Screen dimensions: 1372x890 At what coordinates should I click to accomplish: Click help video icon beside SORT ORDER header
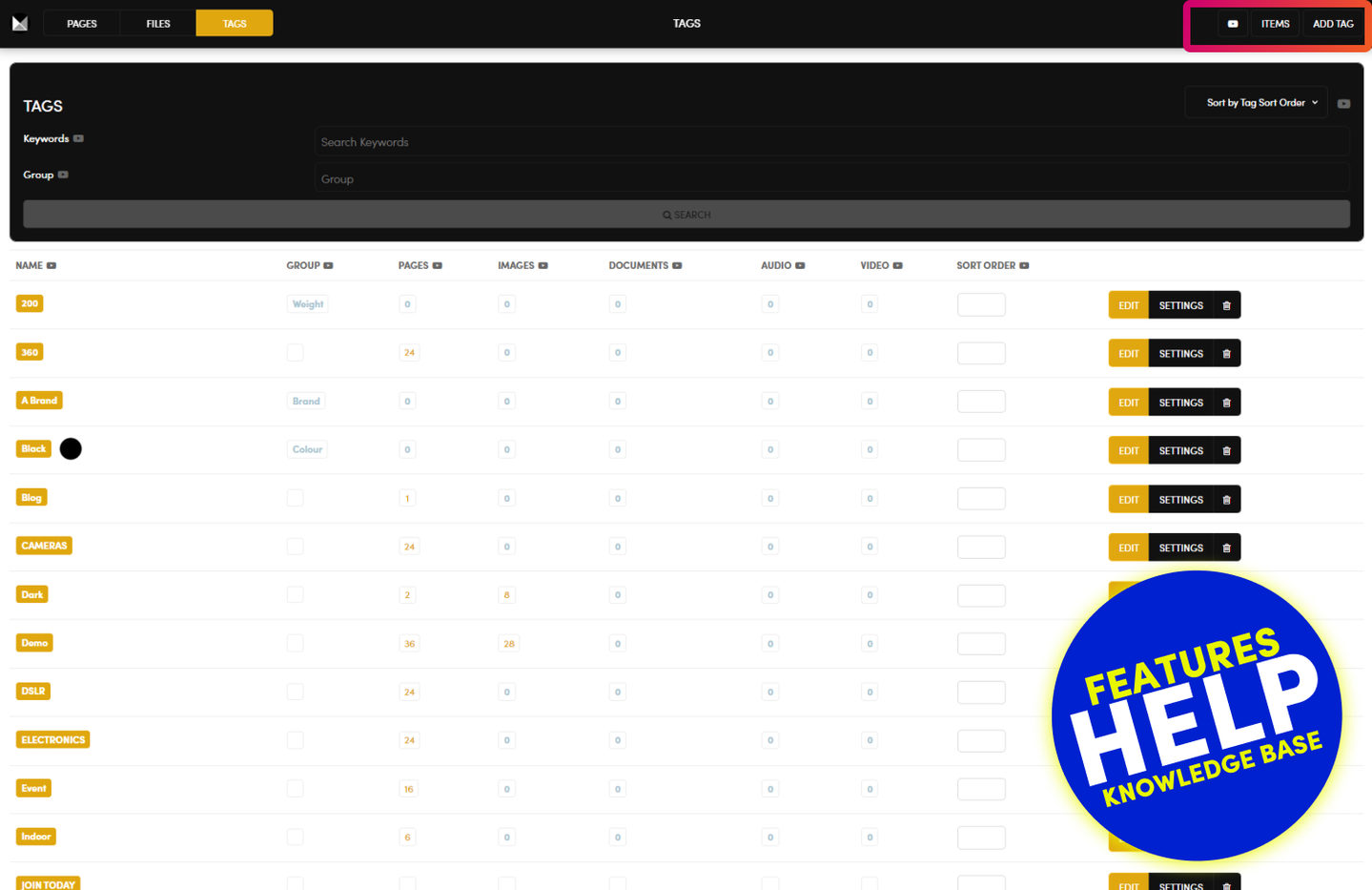pyautogui.click(x=1024, y=266)
